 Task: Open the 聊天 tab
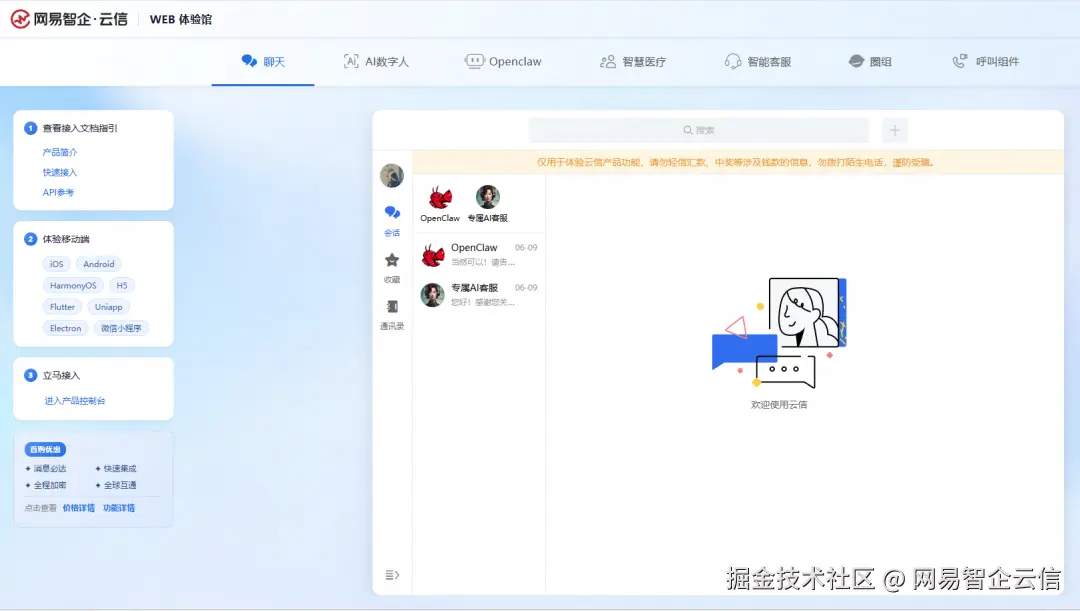[263, 61]
